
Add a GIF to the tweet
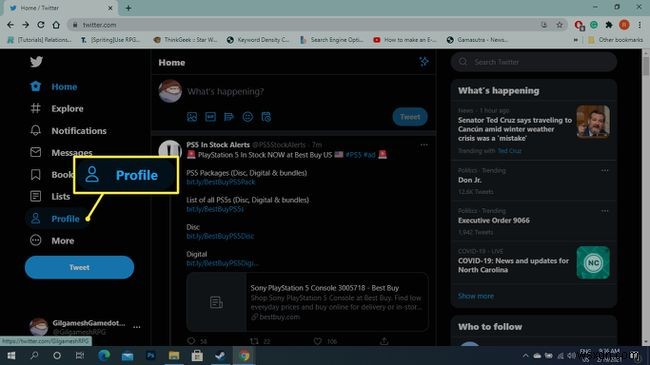[x=211, y=117]
